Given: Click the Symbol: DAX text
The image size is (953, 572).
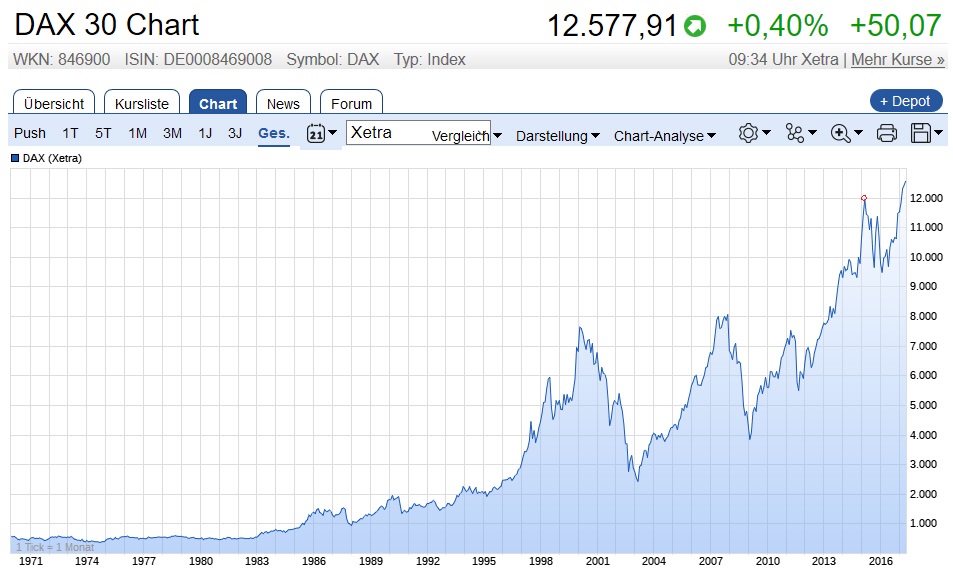Looking at the screenshot, I should pos(332,60).
